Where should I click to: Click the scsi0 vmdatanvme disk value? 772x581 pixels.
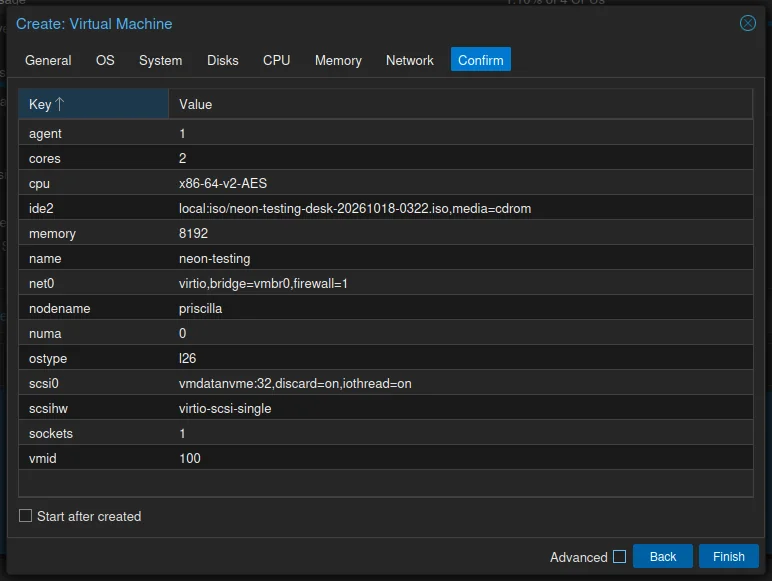click(x=295, y=383)
